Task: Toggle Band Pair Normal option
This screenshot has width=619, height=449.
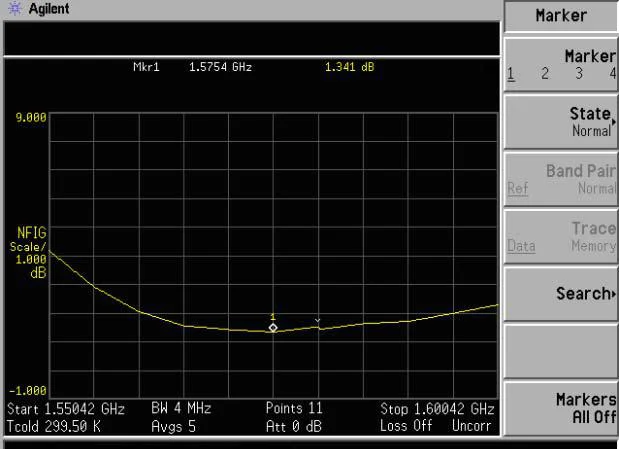Action: coord(596,188)
